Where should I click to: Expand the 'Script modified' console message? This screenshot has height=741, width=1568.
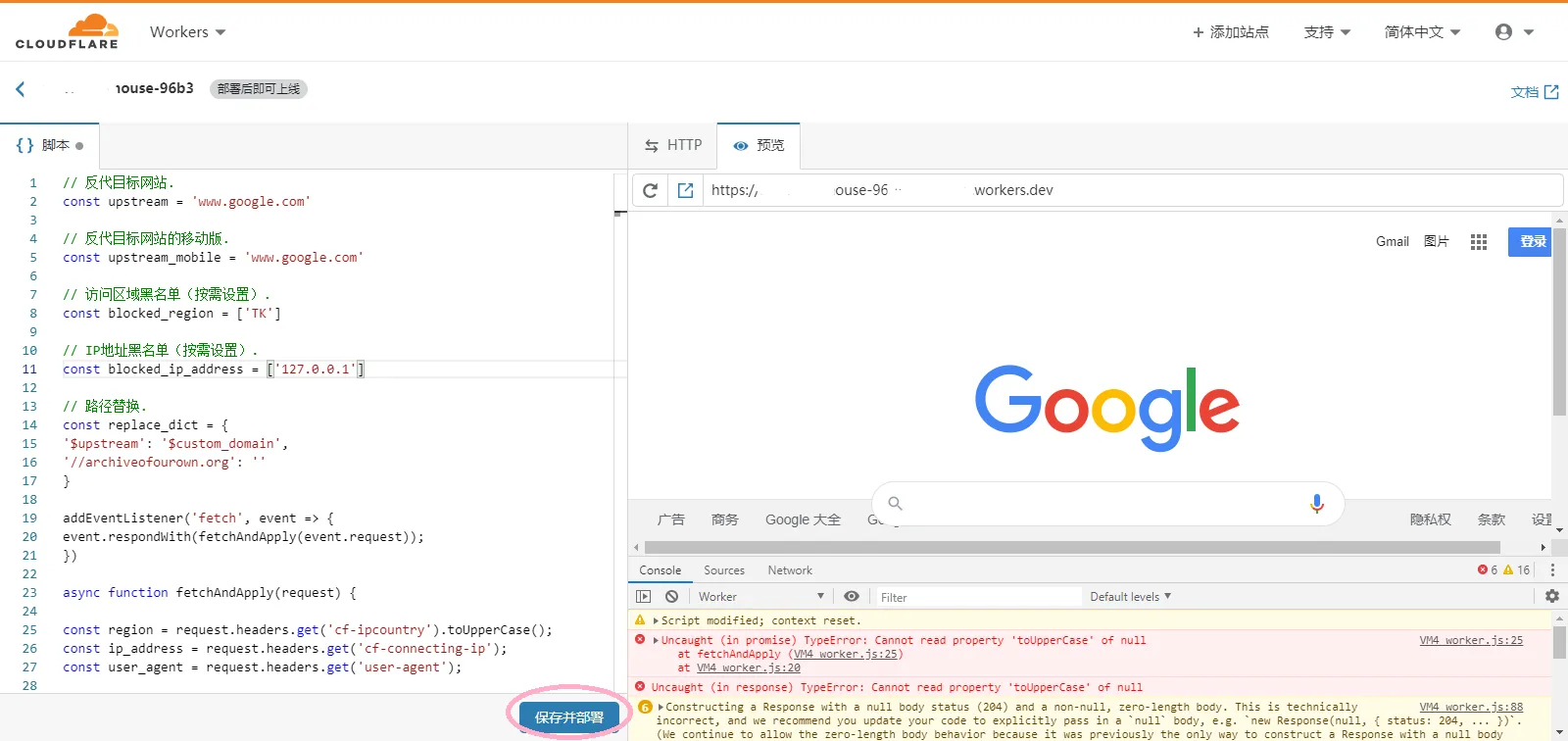coord(657,620)
